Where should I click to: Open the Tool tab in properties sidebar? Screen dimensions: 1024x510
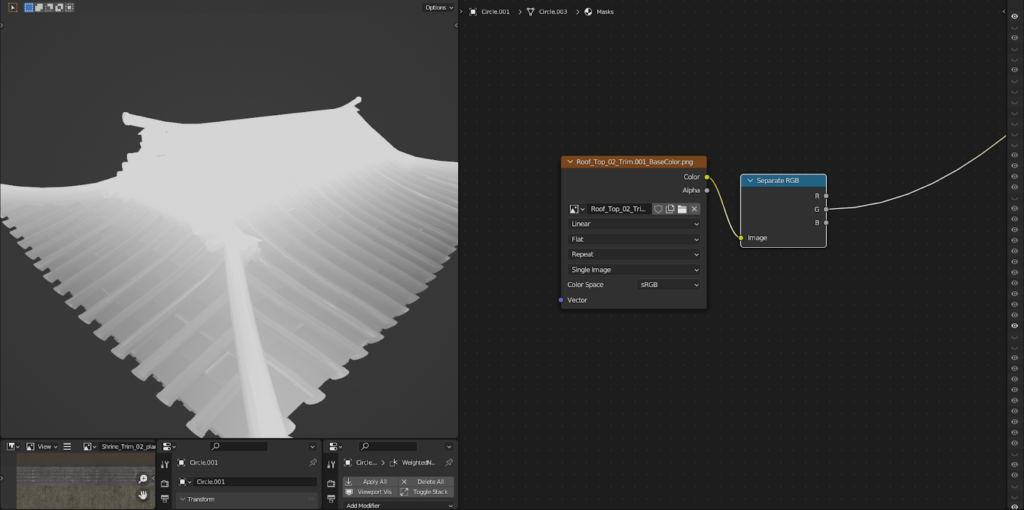click(x=165, y=464)
